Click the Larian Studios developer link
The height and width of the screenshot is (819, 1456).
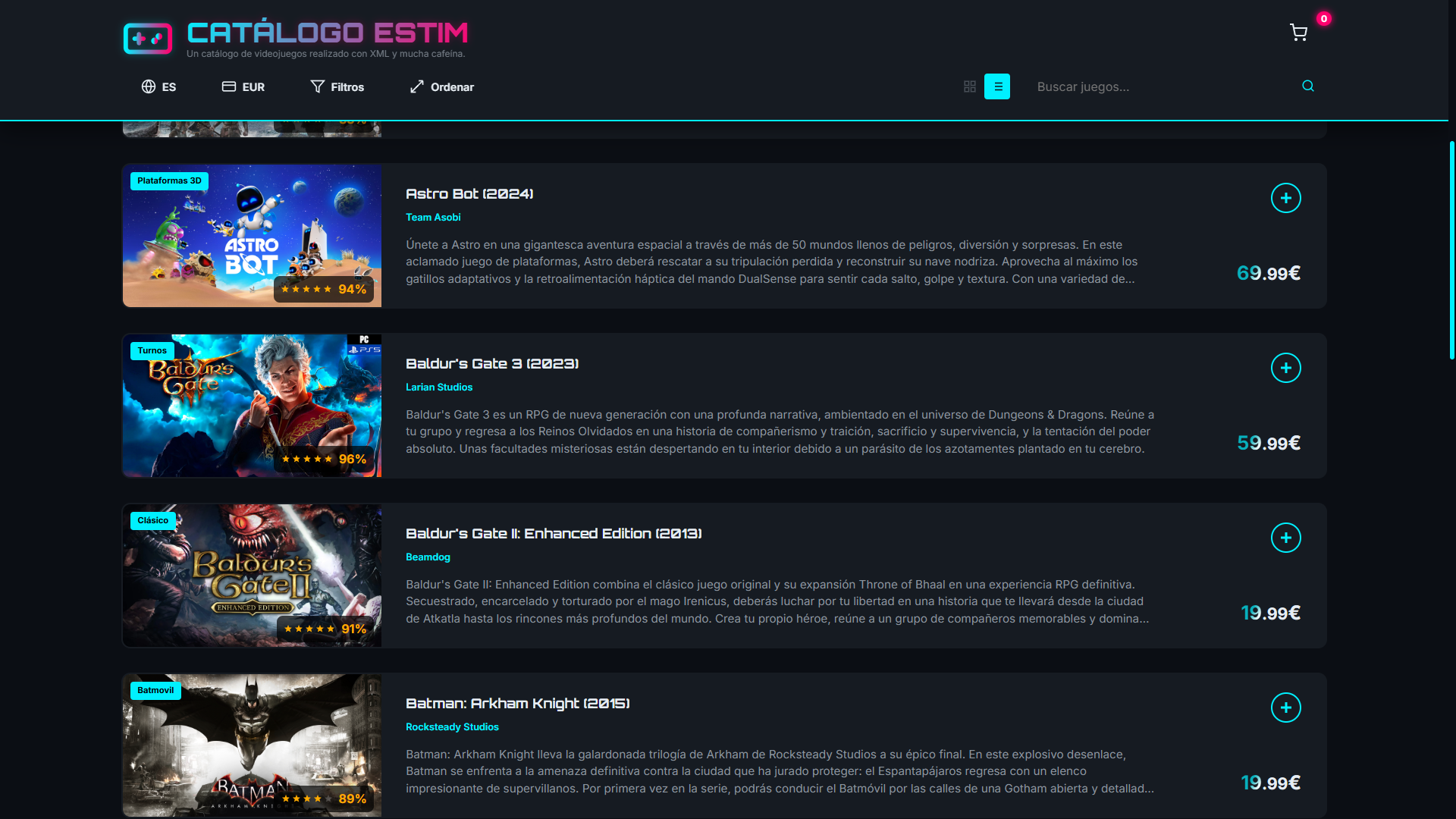tap(439, 388)
